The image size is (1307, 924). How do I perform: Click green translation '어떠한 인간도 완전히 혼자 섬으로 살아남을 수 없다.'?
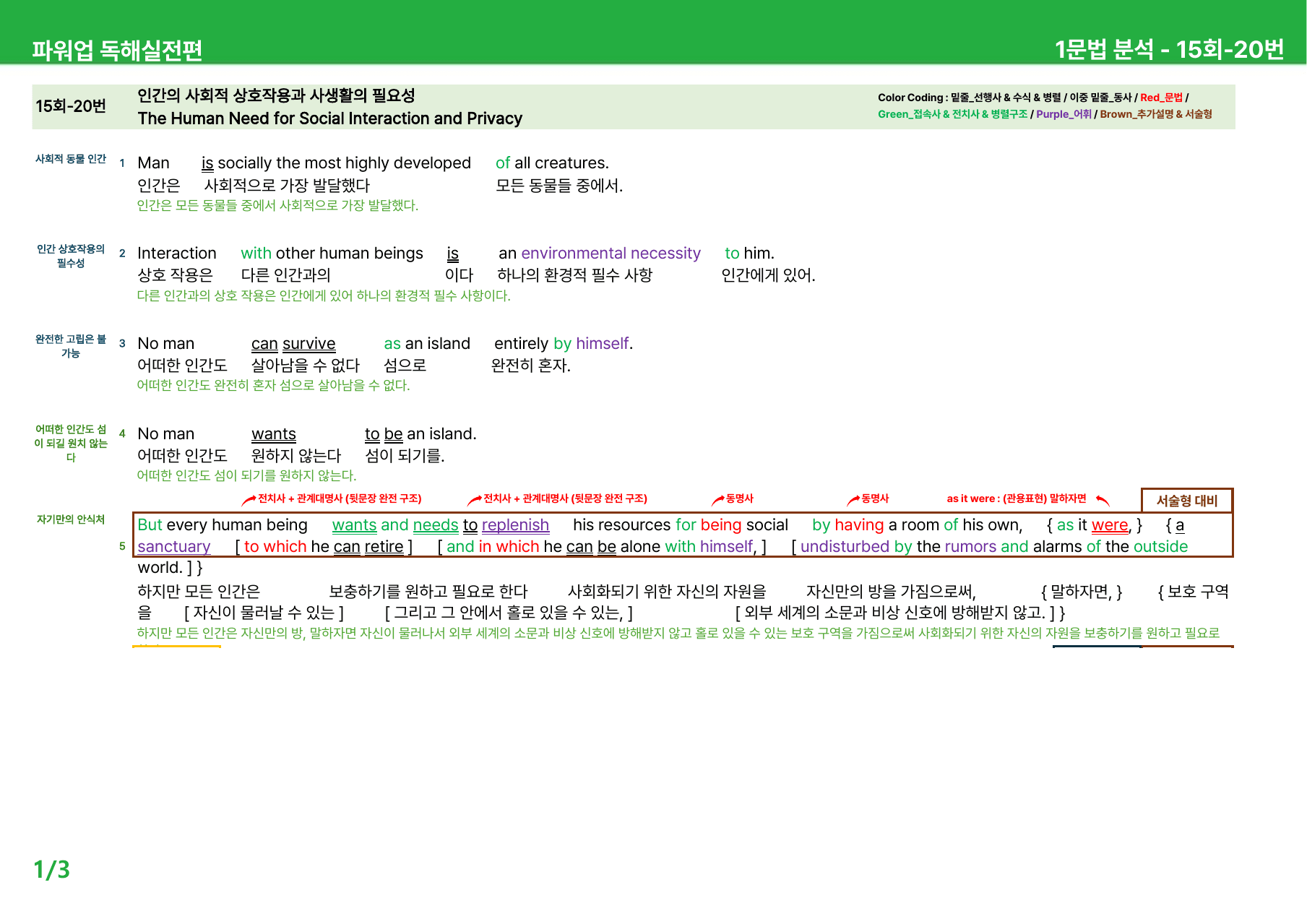click(273, 385)
